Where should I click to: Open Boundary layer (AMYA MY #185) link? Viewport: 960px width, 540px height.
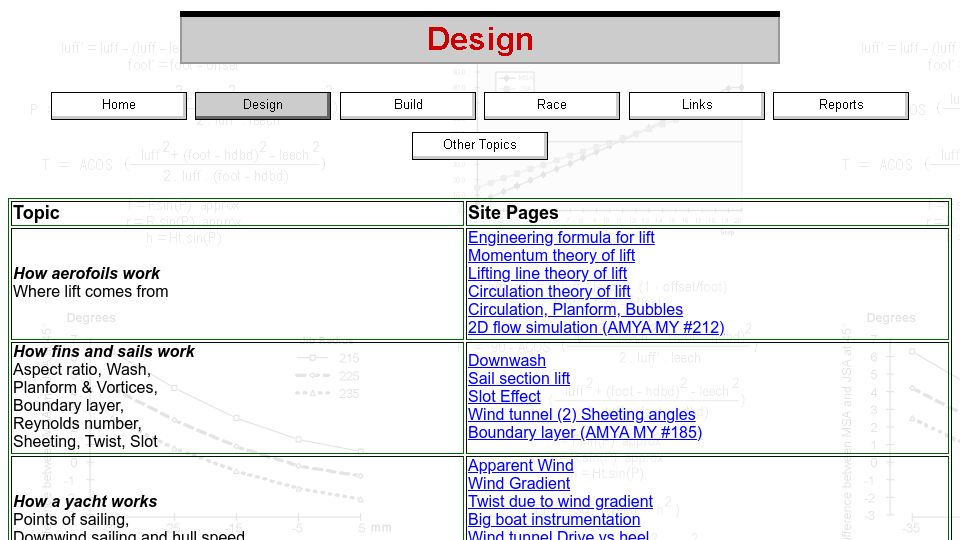[585, 433]
